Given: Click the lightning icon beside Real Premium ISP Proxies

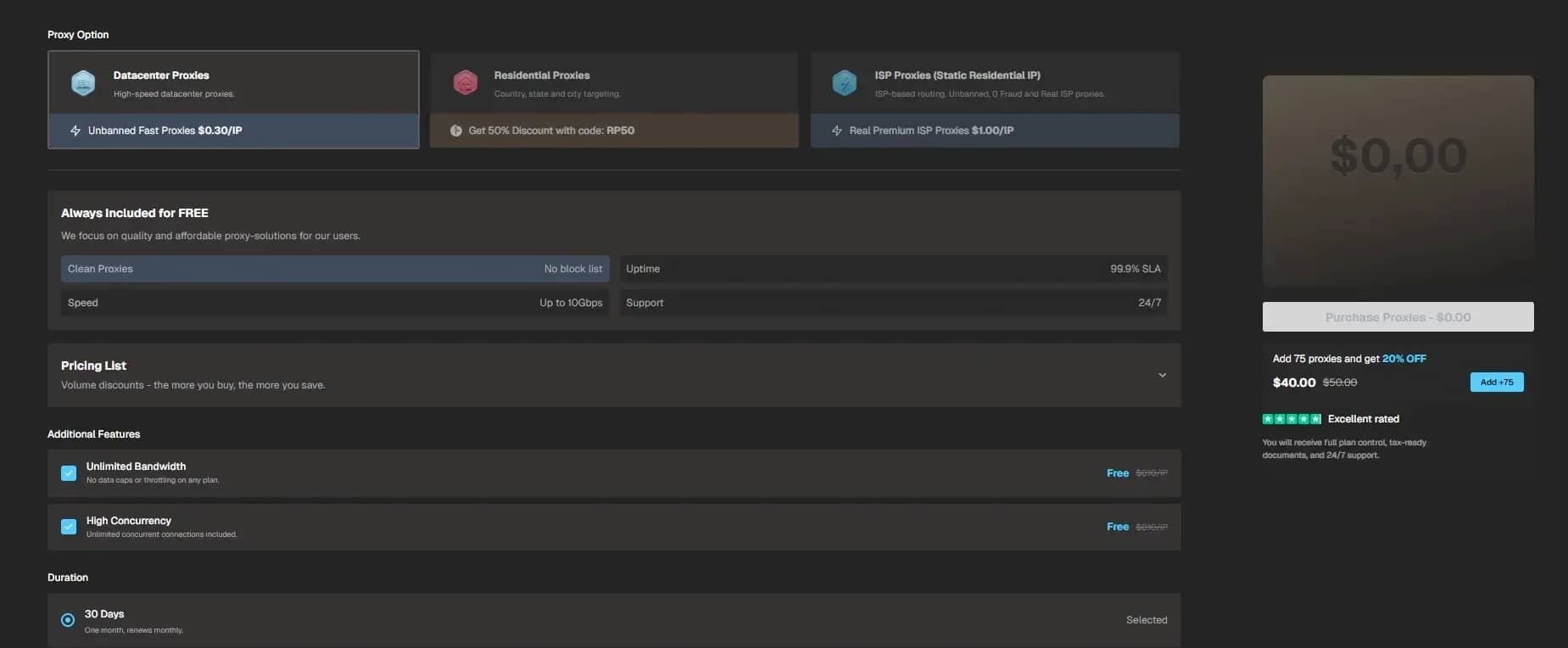Looking at the screenshot, I should pyautogui.click(x=837, y=131).
